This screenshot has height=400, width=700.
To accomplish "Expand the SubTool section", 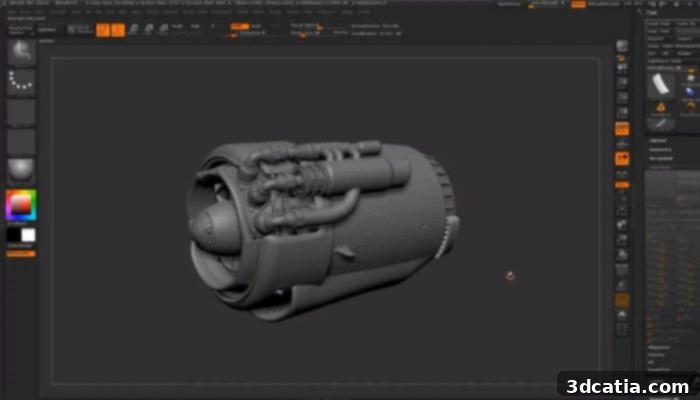I will click(658, 141).
